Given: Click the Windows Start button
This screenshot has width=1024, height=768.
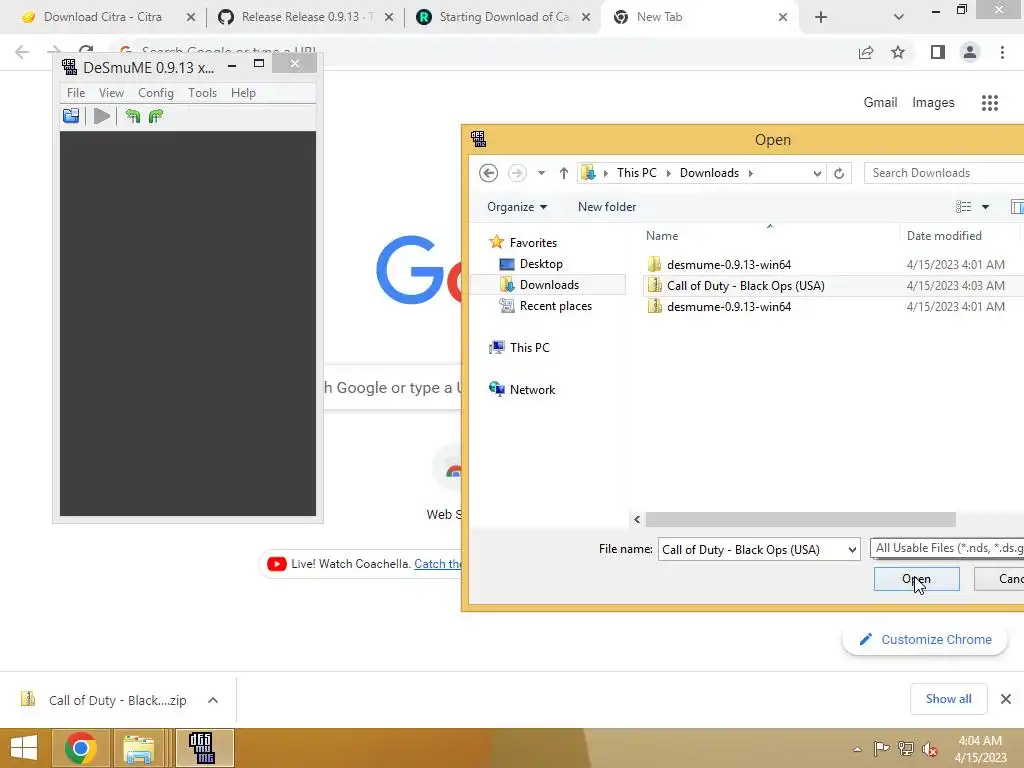Looking at the screenshot, I should click(x=24, y=748).
